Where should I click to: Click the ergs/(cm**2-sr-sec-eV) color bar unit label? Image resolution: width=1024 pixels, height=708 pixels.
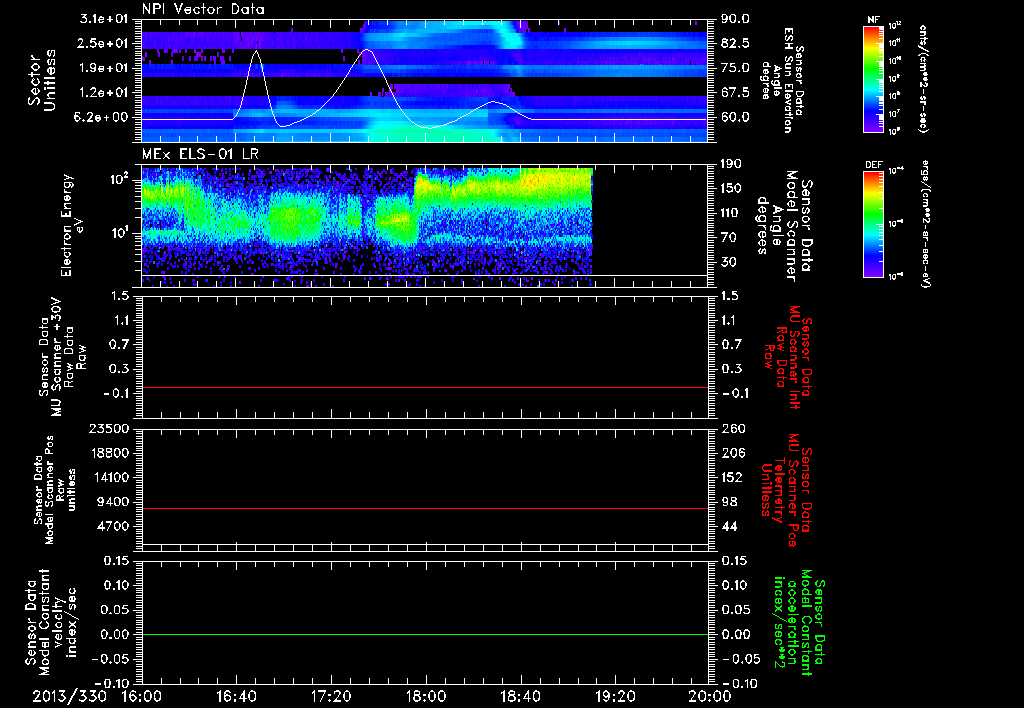tap(924, 224)
